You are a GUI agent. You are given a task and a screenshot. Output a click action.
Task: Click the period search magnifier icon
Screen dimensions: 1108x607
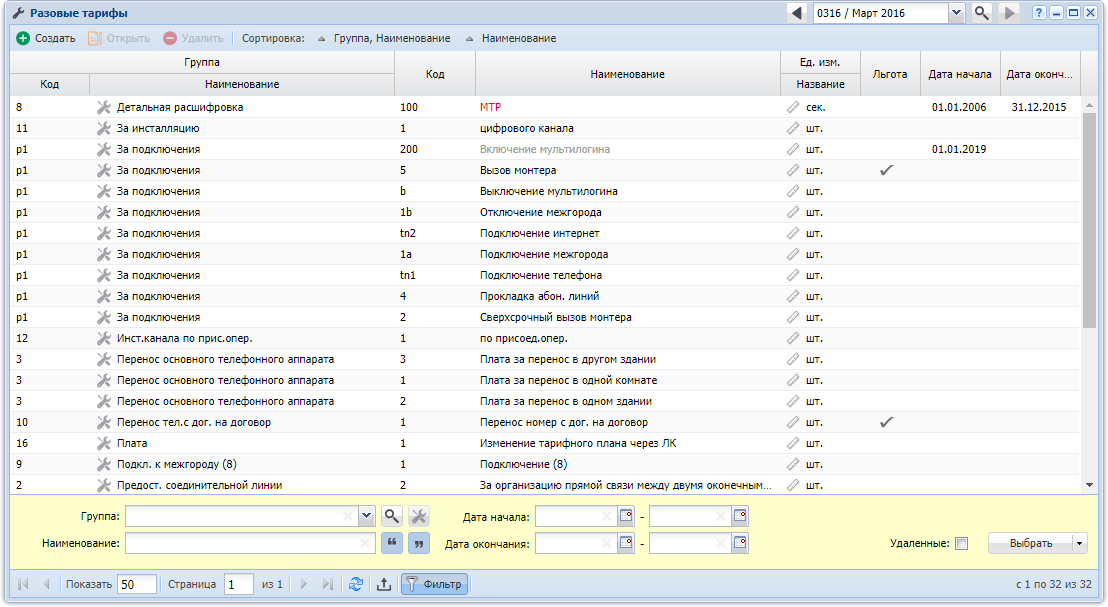click(x=982, y=13)
